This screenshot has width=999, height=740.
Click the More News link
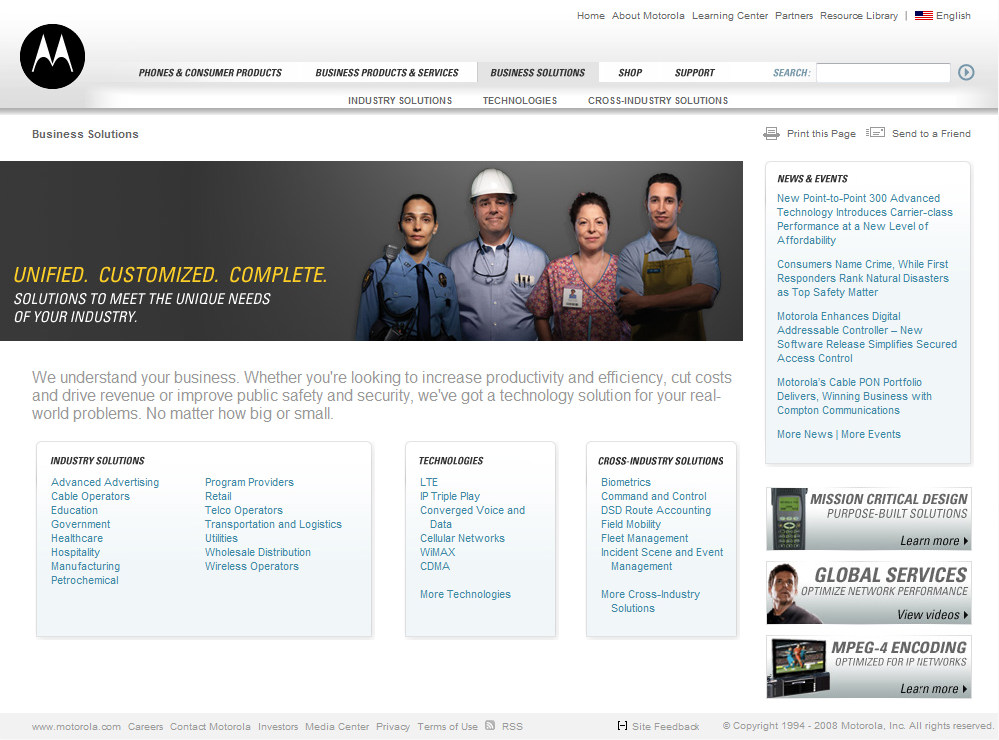tap(804, 434)
